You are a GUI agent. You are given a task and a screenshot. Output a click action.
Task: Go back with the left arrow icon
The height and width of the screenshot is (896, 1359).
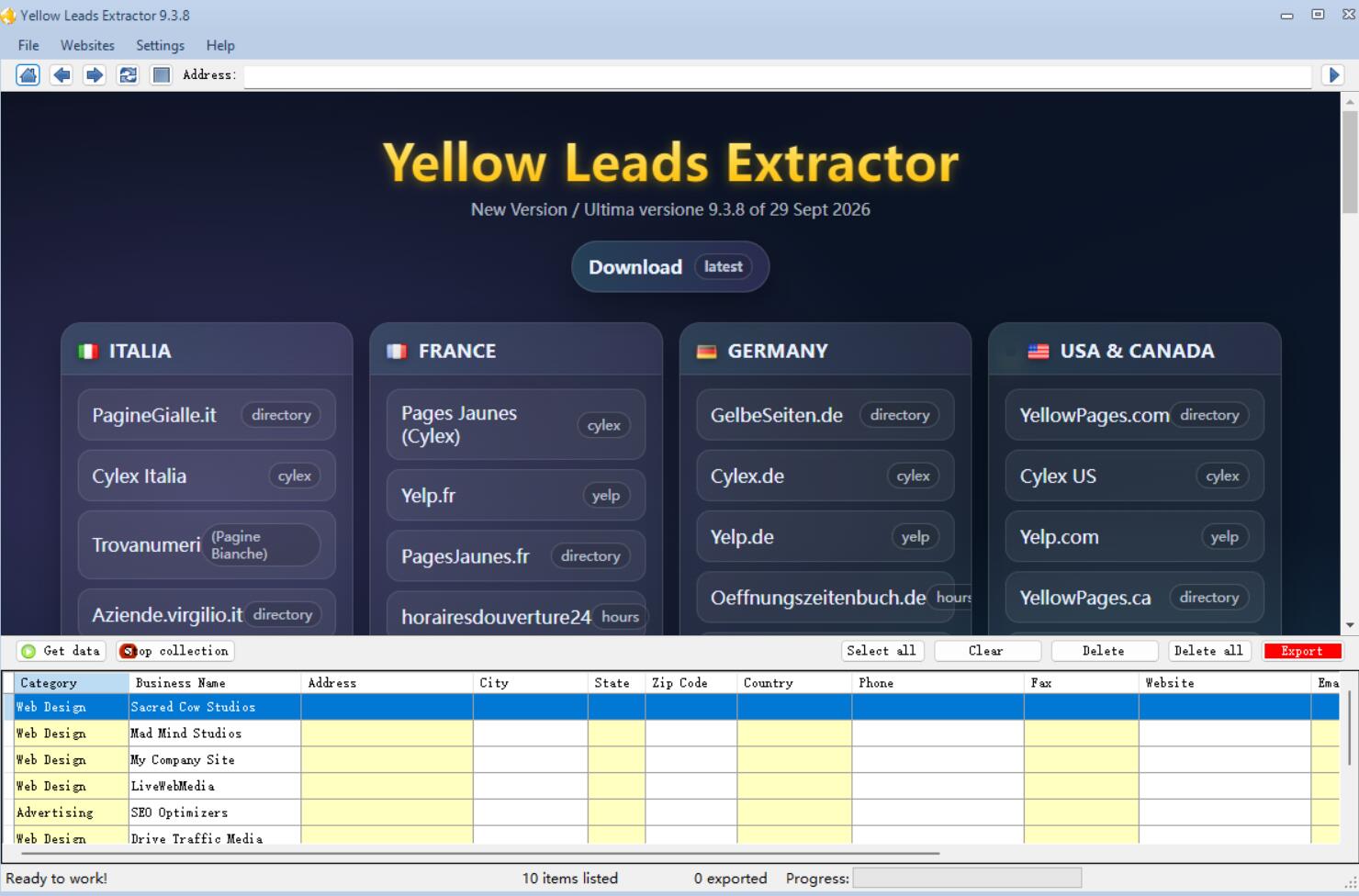(x=62, y=75)
